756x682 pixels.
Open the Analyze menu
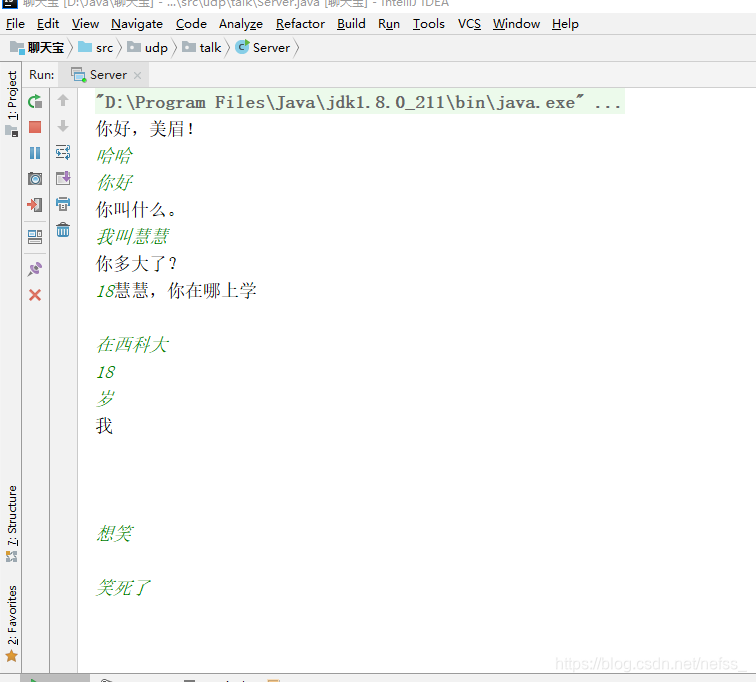[x=241, y=24]
